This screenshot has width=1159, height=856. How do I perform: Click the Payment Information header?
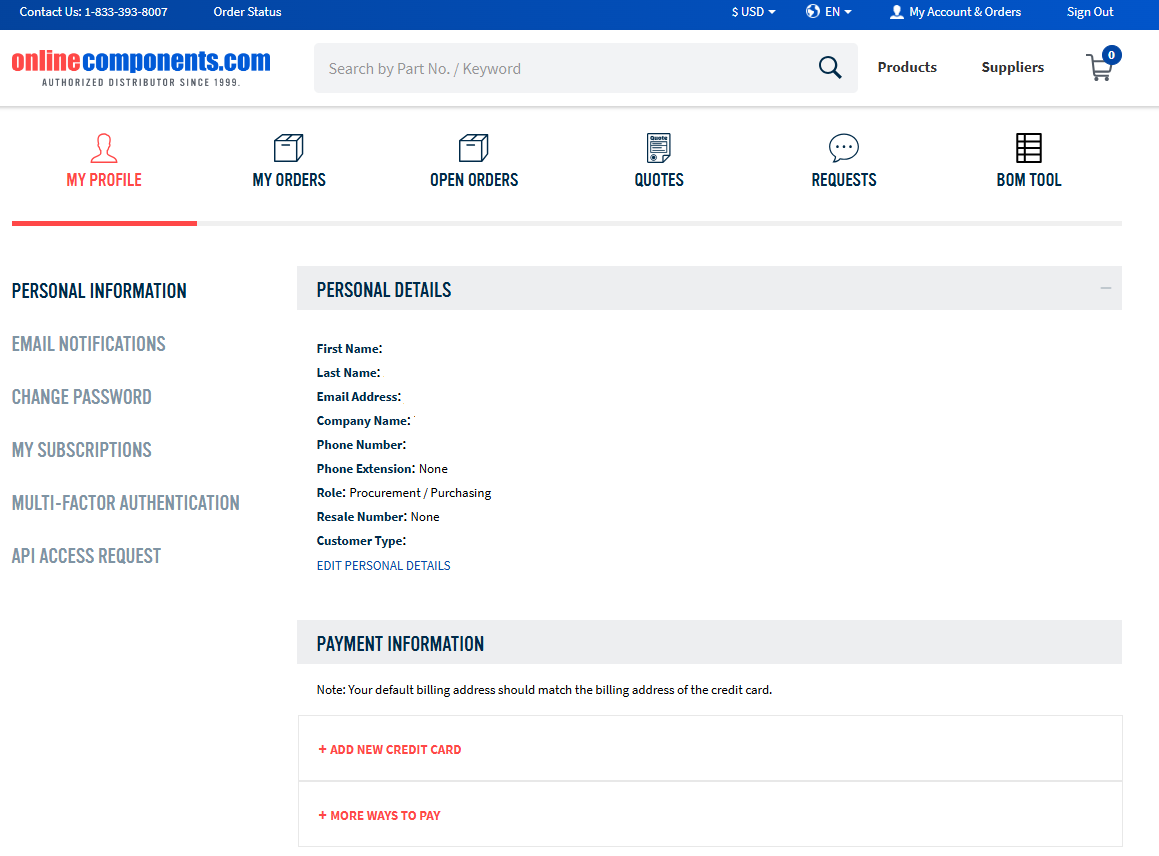coord(710,642)
